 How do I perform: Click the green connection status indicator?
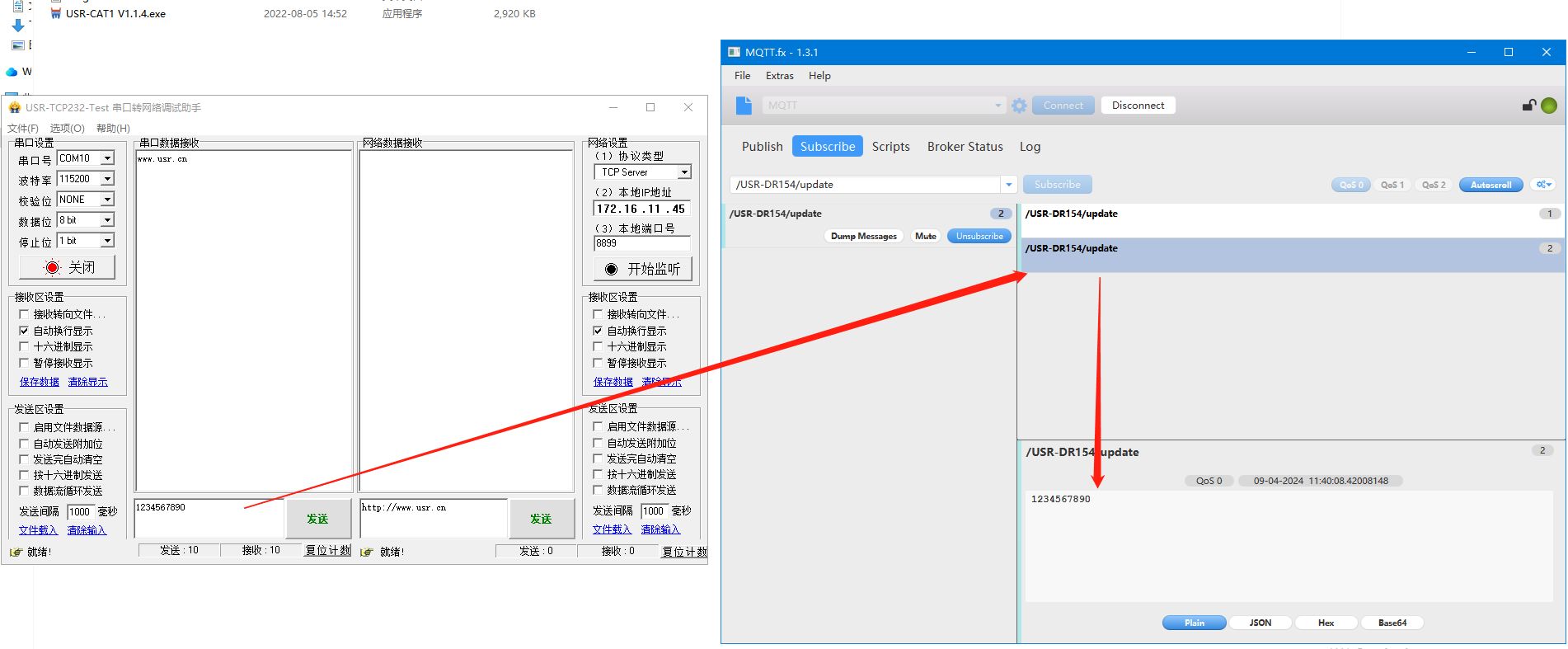[x=1549, y=106]
